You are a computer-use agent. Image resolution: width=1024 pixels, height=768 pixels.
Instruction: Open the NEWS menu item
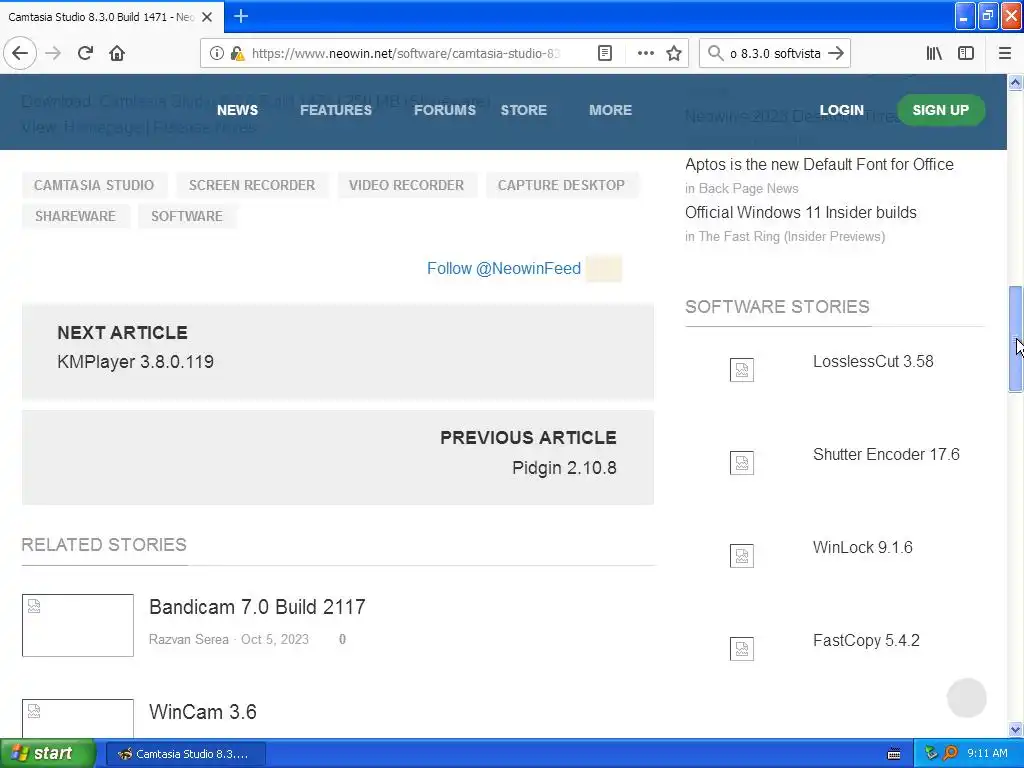(237, 110)
